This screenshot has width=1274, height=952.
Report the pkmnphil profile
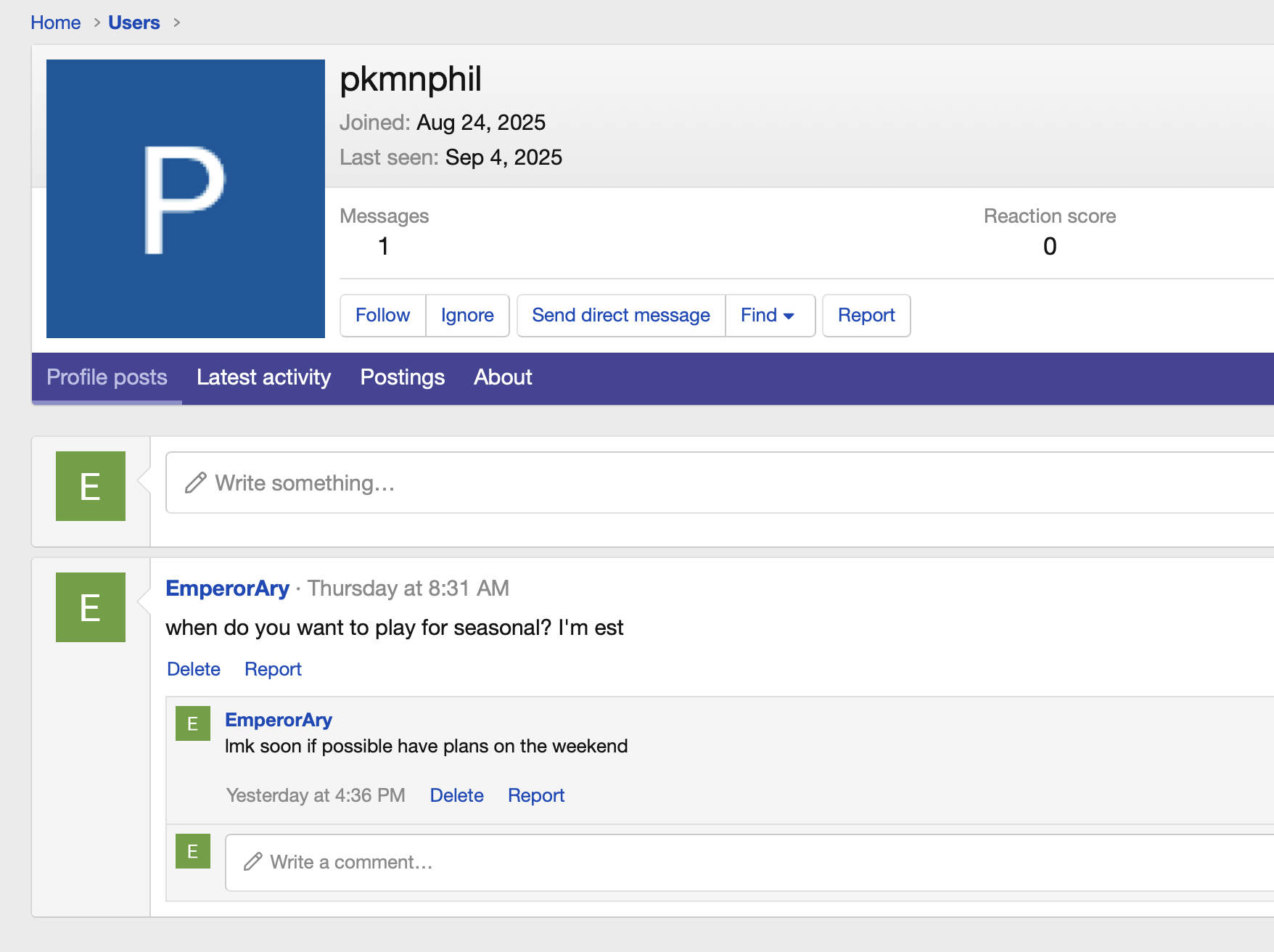[x=866, y=315]
